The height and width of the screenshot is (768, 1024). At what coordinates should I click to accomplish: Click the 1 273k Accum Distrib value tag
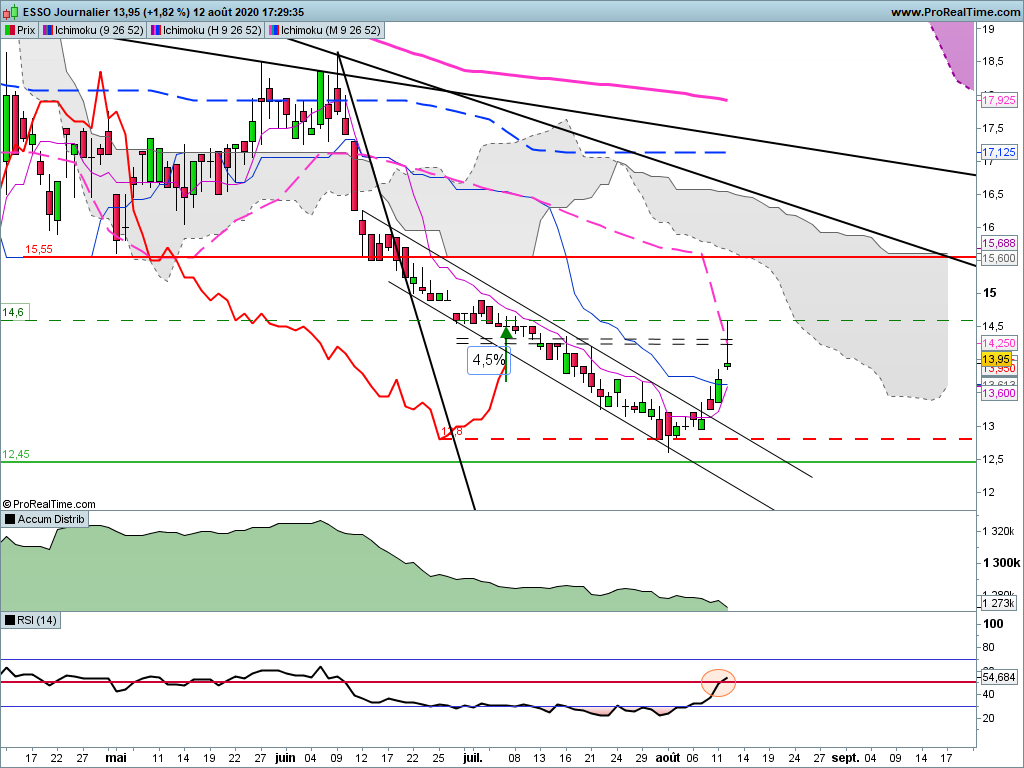999,603
